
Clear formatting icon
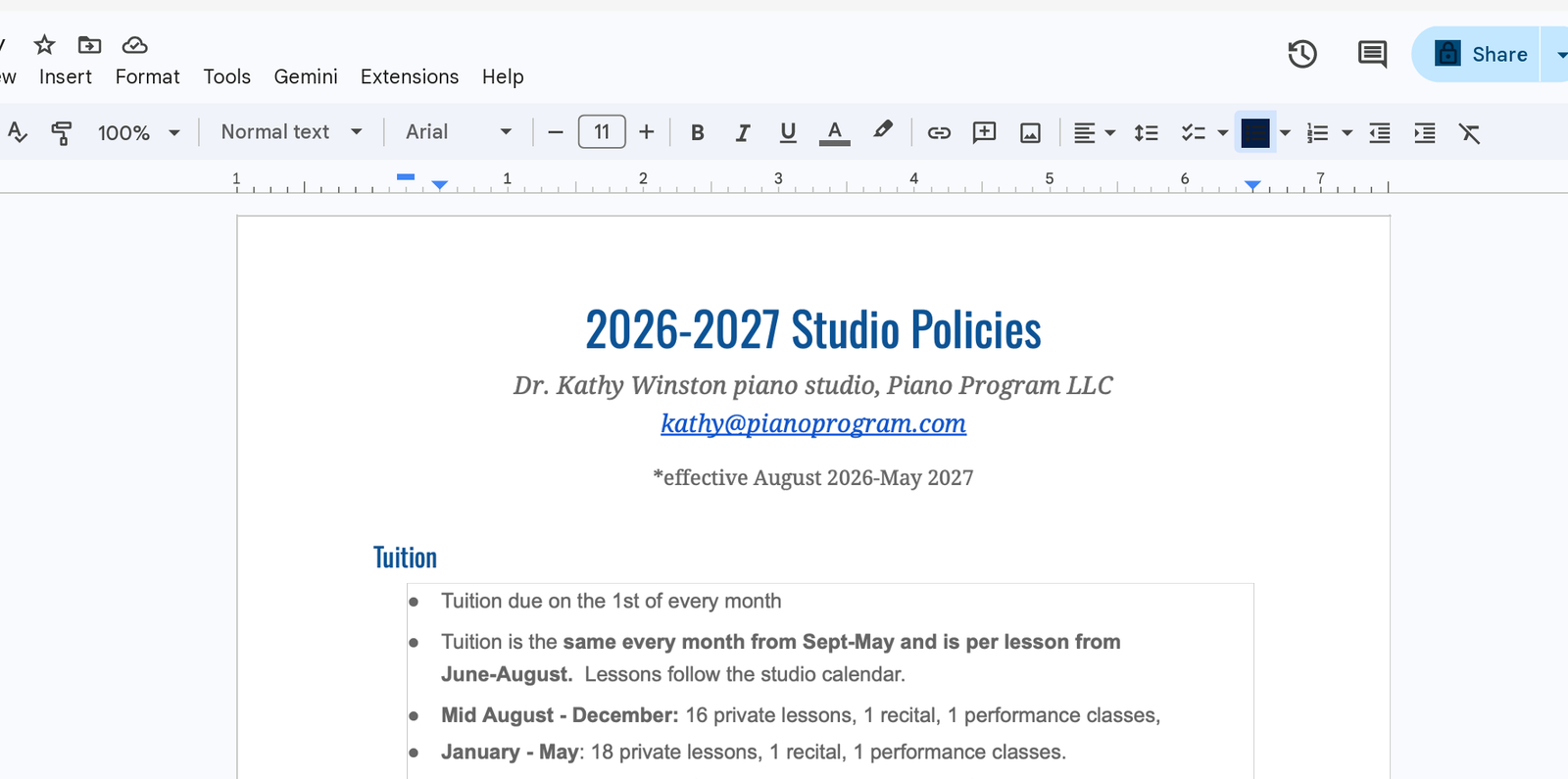coord(1468,132)
